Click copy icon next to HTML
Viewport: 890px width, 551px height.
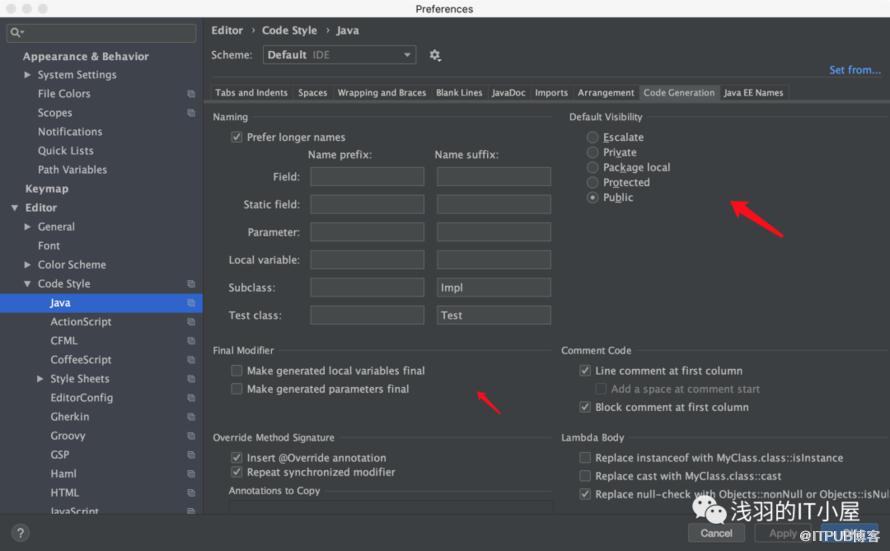coord(191,493)
